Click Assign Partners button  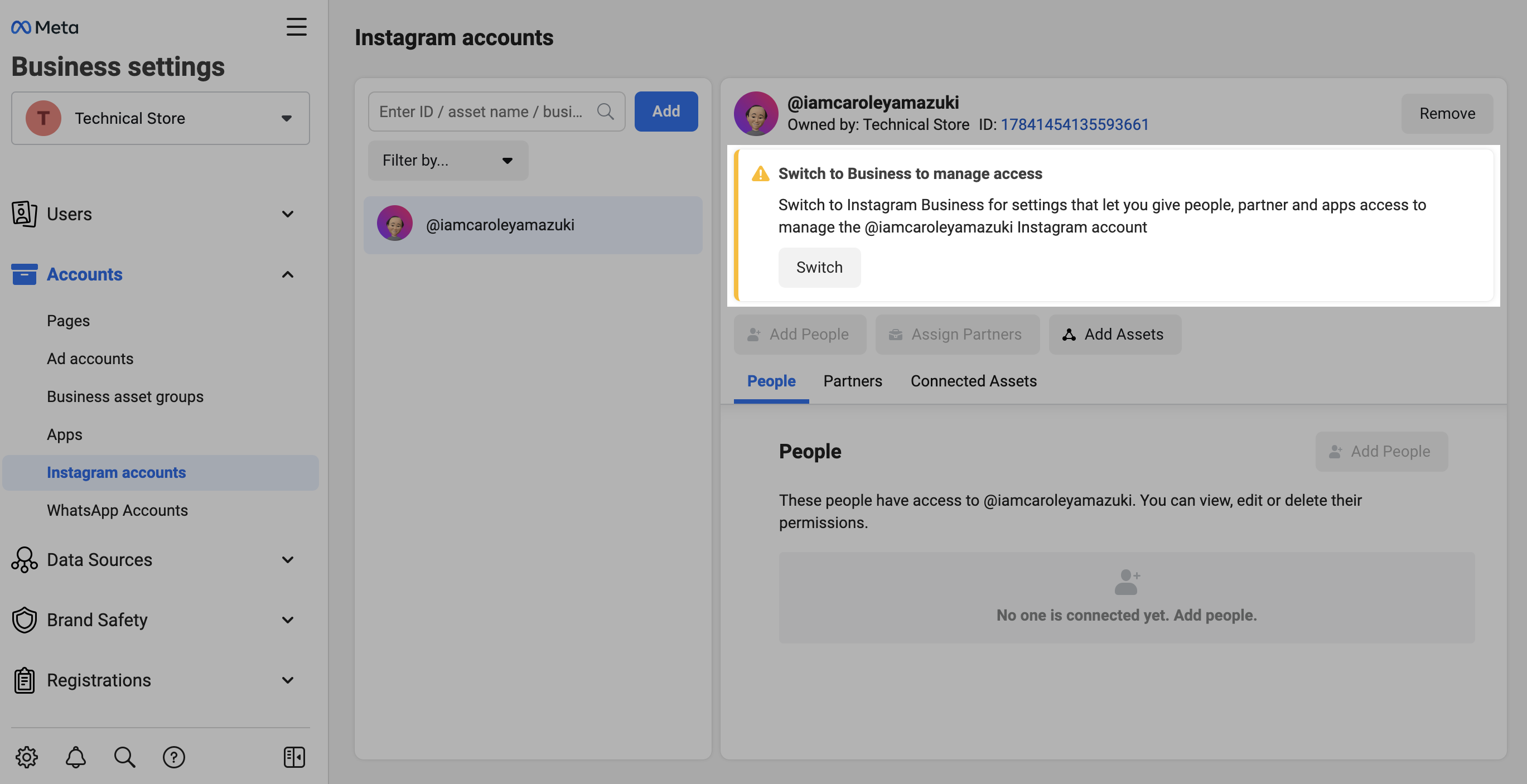tap(958, 334)
